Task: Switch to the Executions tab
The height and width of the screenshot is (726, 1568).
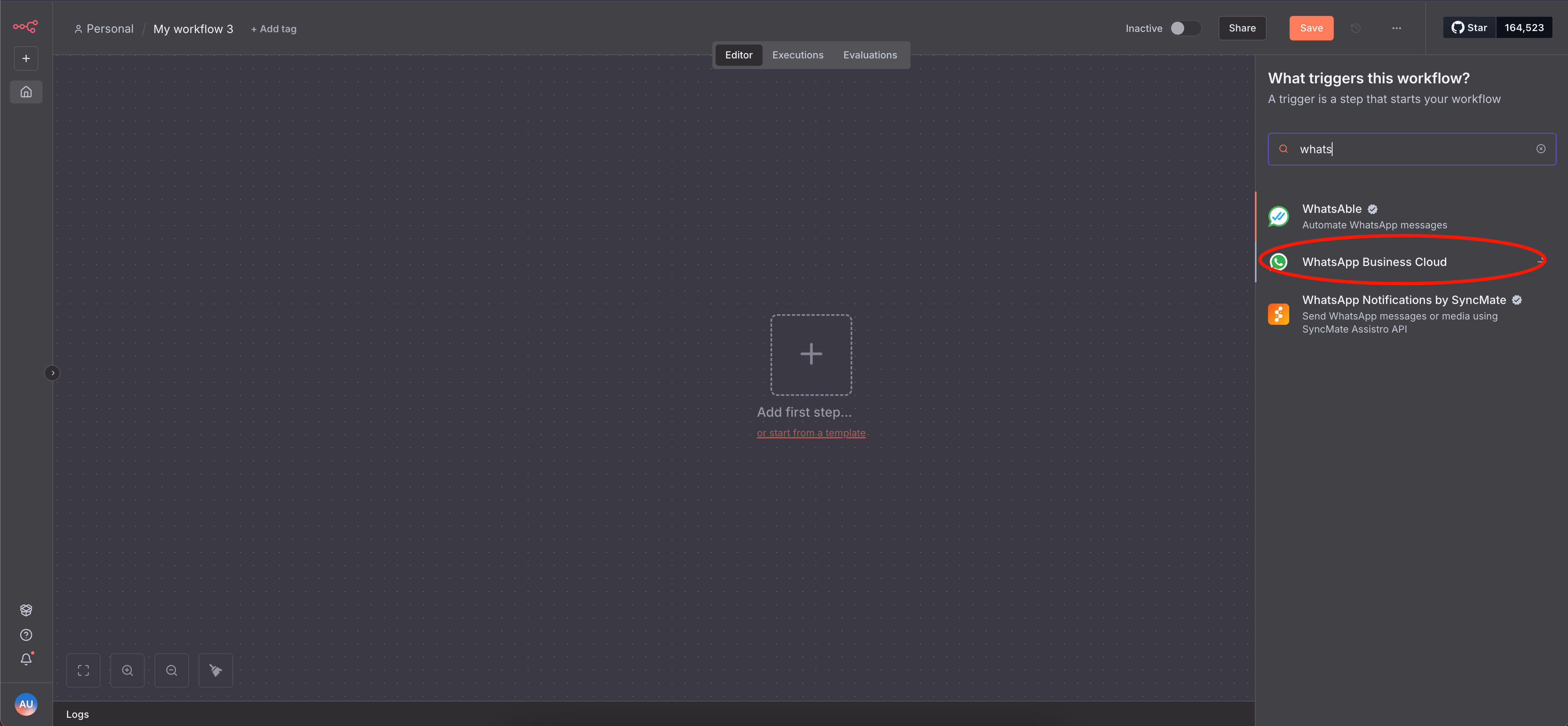Action: pos(797,55)
